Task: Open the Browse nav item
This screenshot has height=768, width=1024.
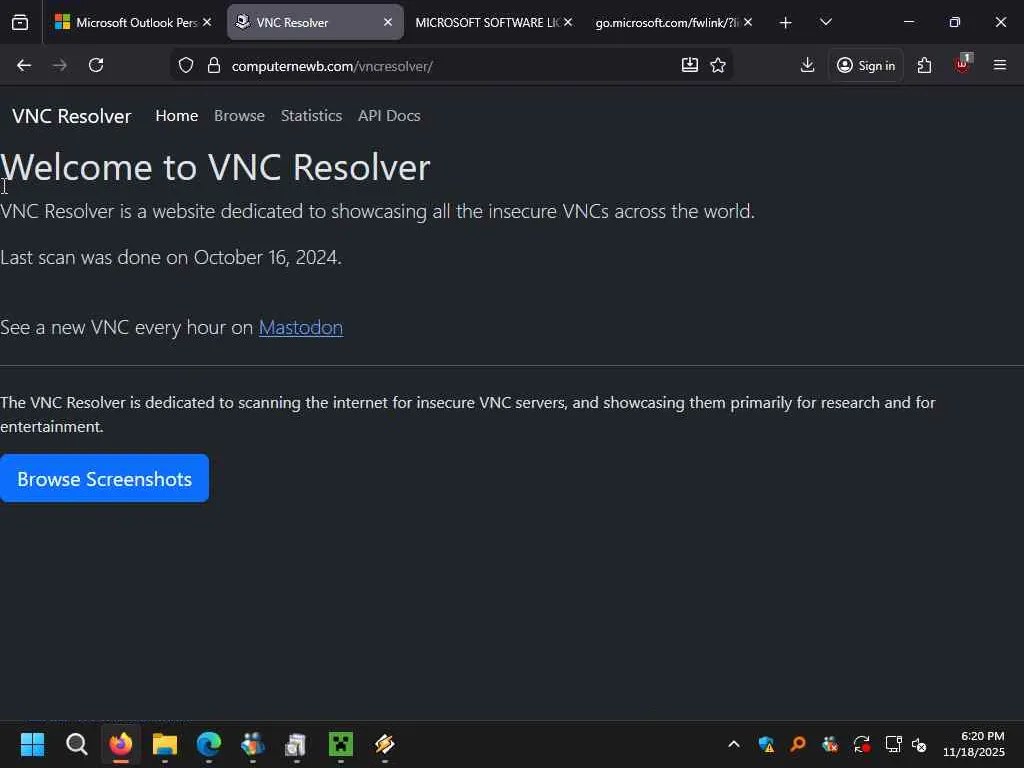Action: (x=240, y=116)
